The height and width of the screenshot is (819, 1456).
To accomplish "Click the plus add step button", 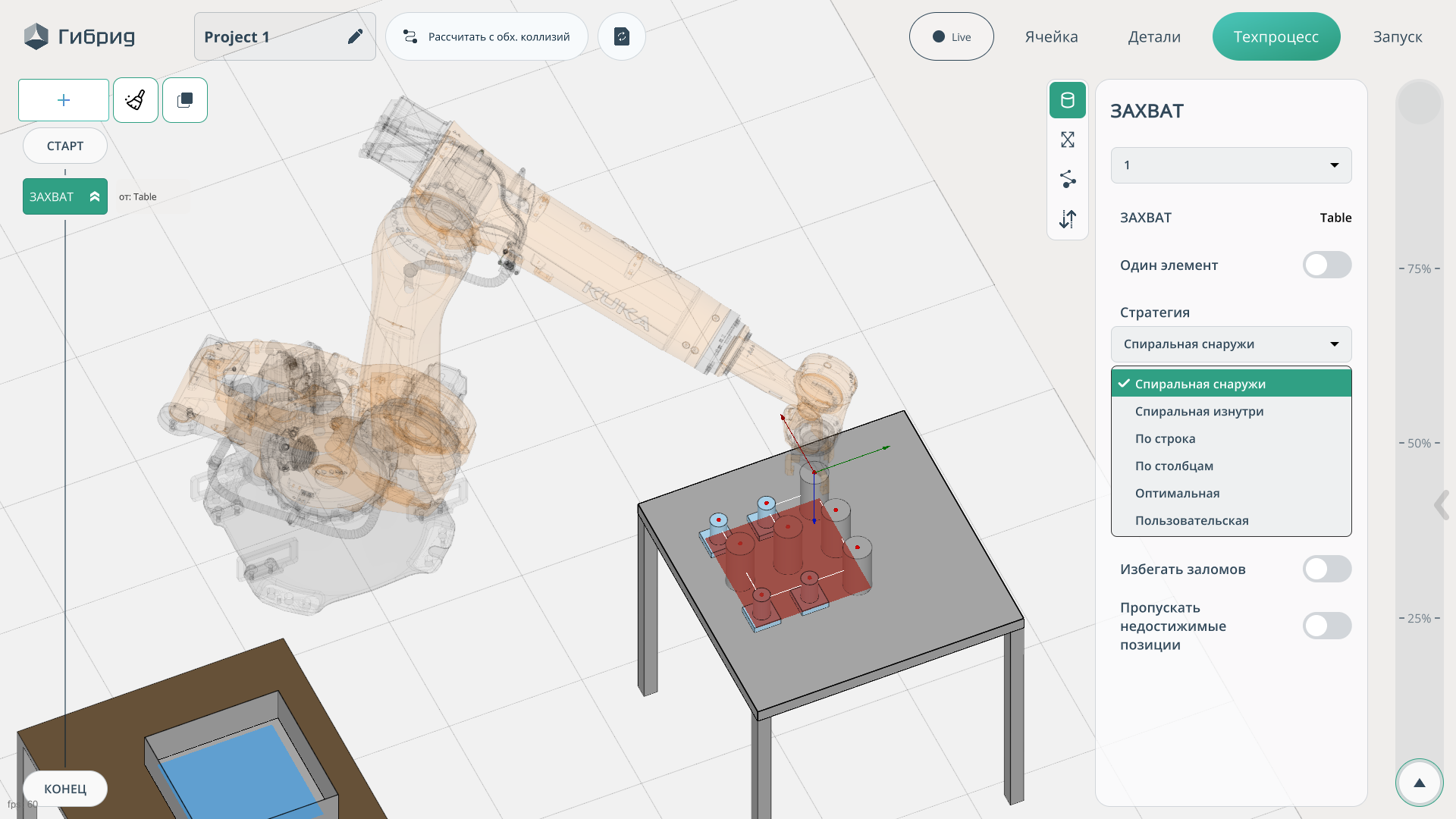I will [64, 100].
